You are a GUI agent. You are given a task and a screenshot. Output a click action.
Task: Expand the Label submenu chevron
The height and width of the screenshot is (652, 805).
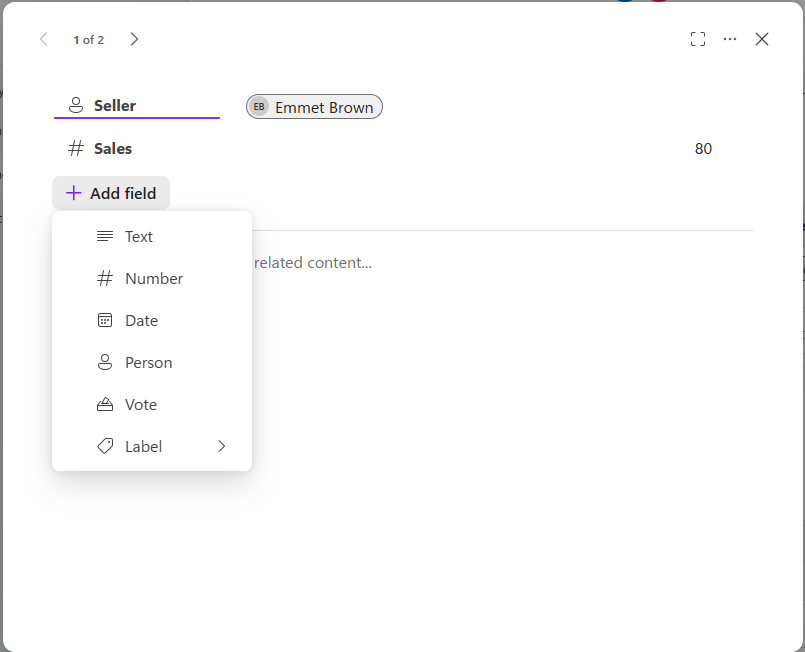pos(222,447)
